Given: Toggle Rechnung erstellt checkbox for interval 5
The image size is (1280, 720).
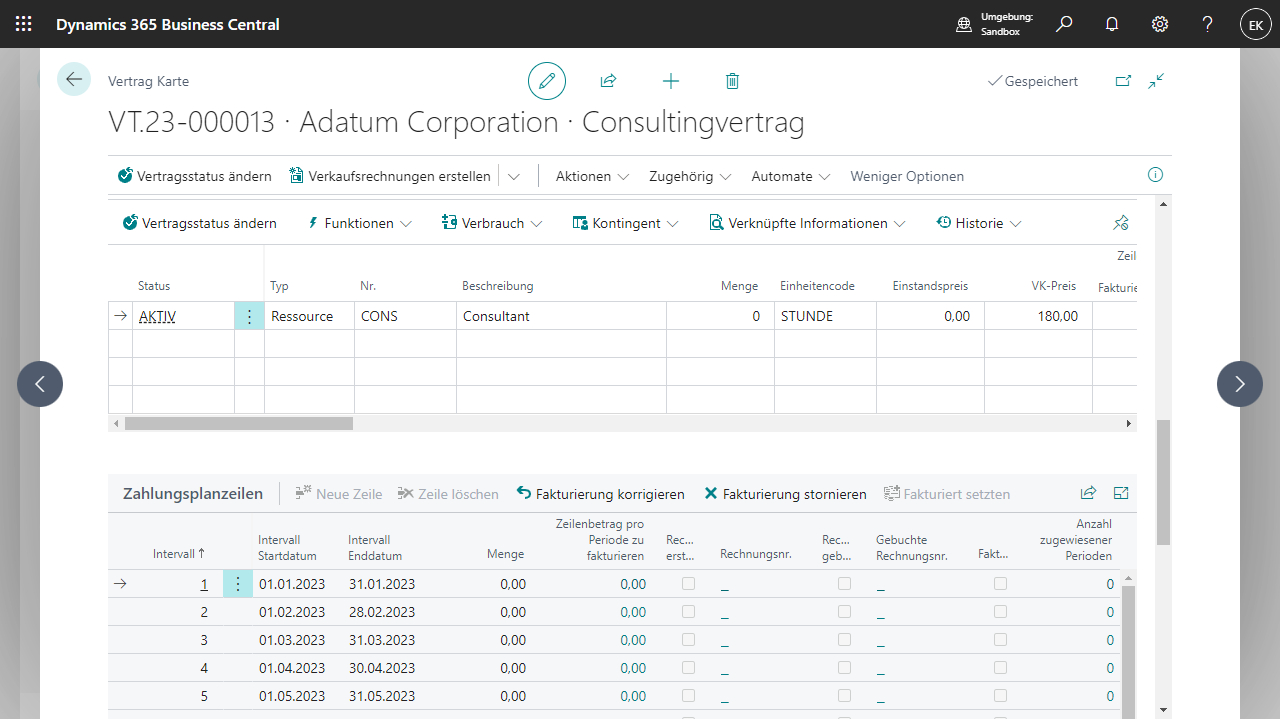Looking at the screenshot, I should tap(688, 696).
